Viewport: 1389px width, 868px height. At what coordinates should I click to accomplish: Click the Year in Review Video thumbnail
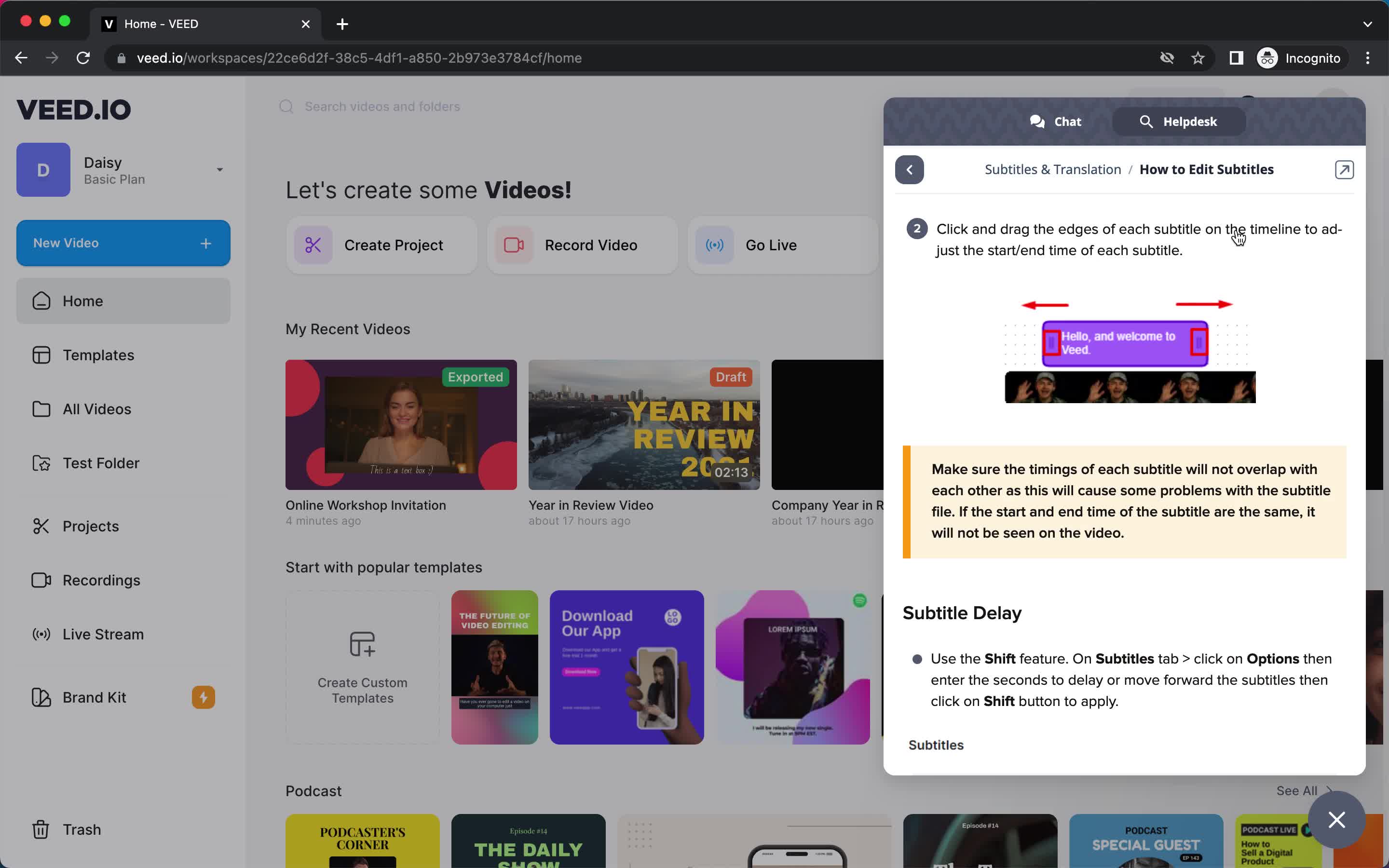[645, 425]
